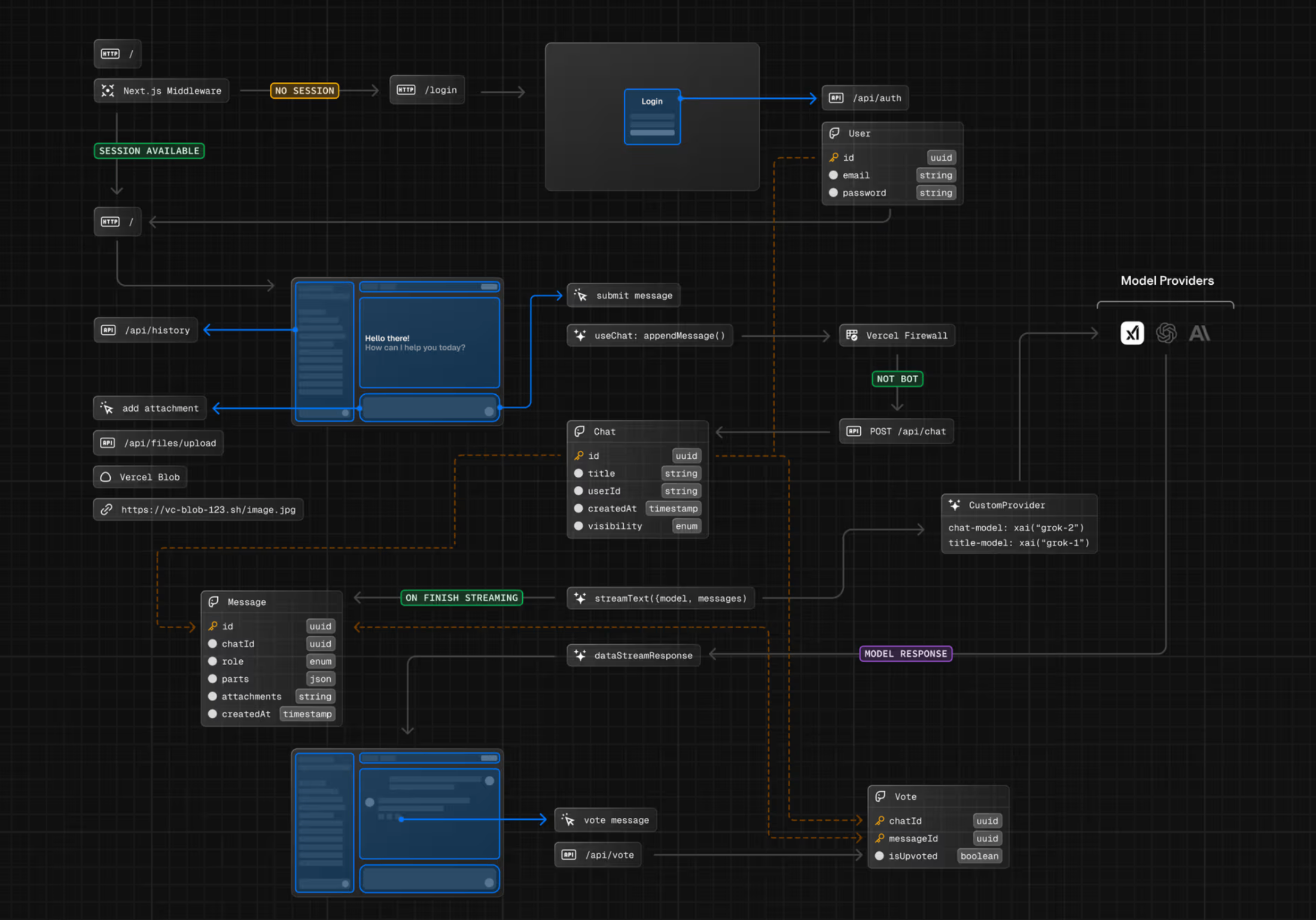Click the Anthropic logo under Model Providers

[x=1199, y=333]
